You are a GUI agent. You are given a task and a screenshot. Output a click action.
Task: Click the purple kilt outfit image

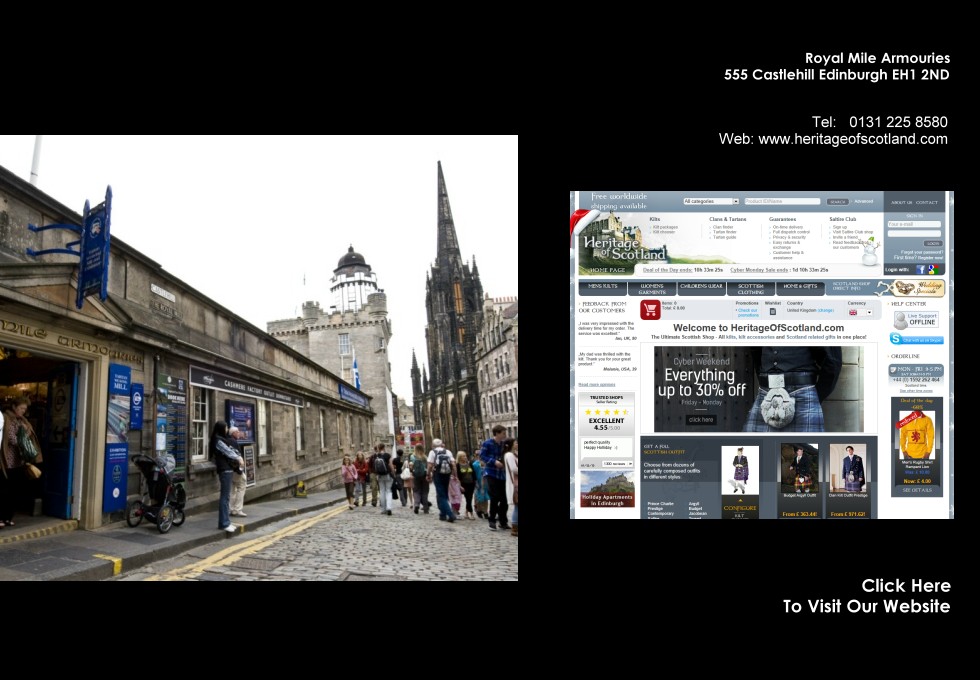(740, 470)
